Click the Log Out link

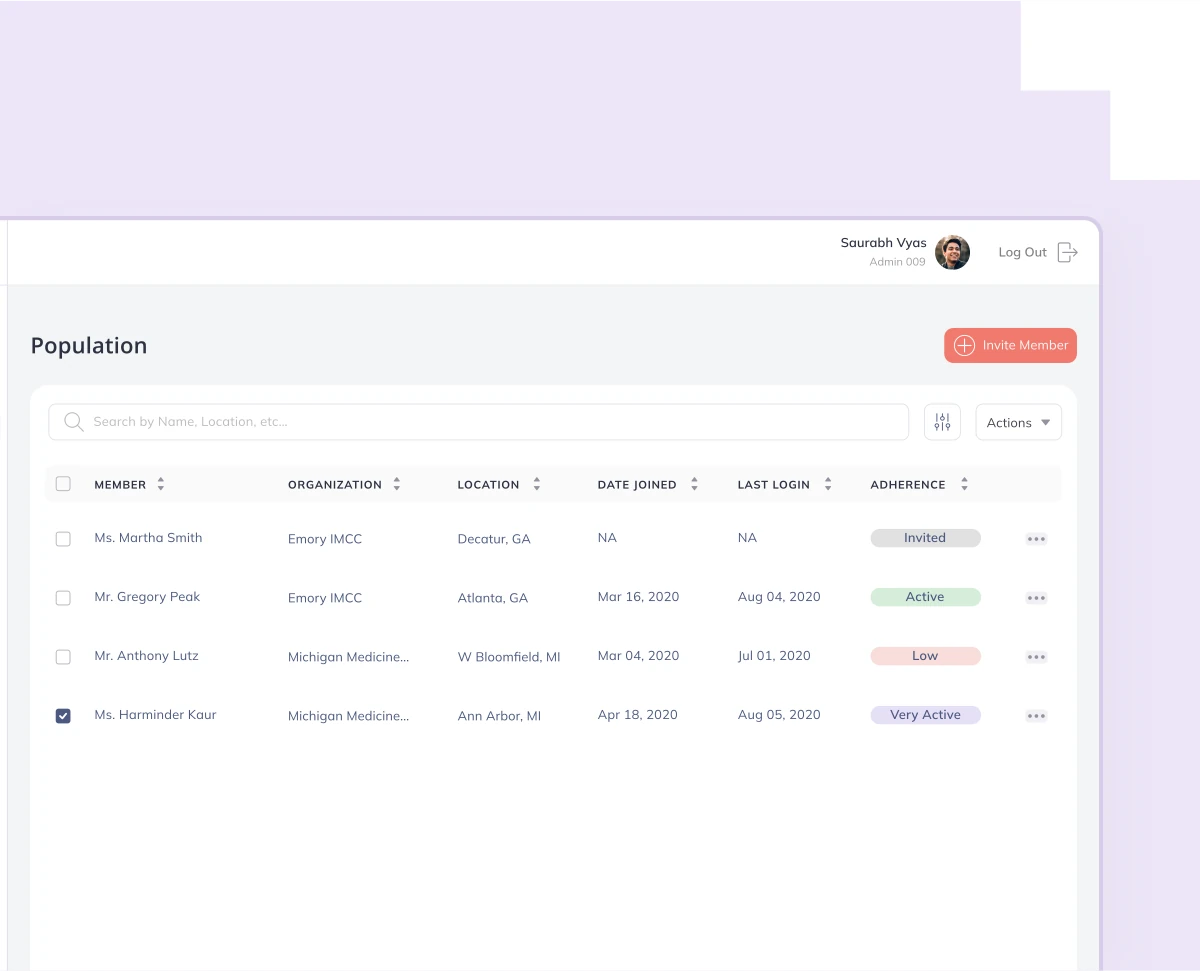1022,253
